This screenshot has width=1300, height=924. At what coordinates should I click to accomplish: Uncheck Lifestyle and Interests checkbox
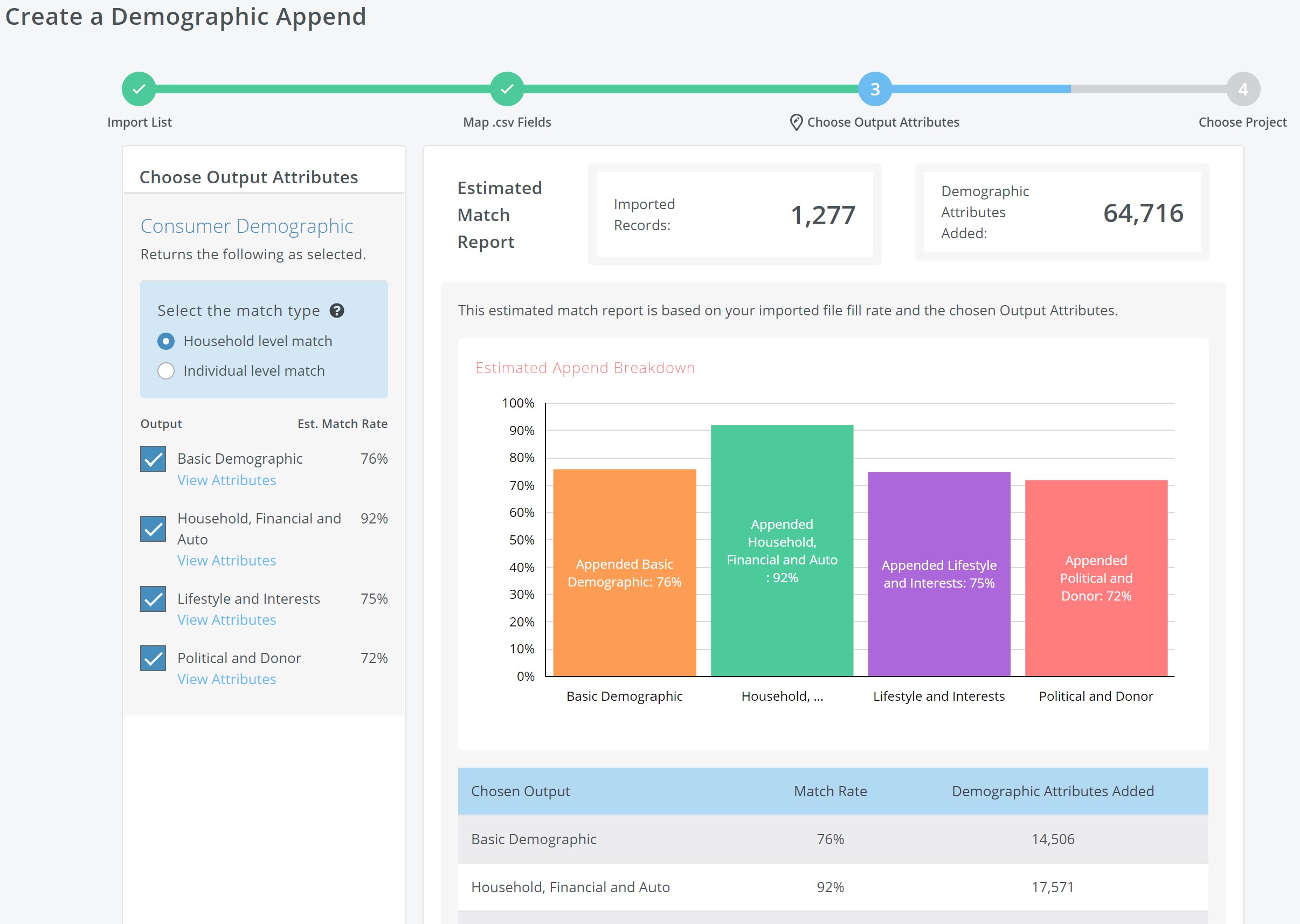tap(153, 599)
